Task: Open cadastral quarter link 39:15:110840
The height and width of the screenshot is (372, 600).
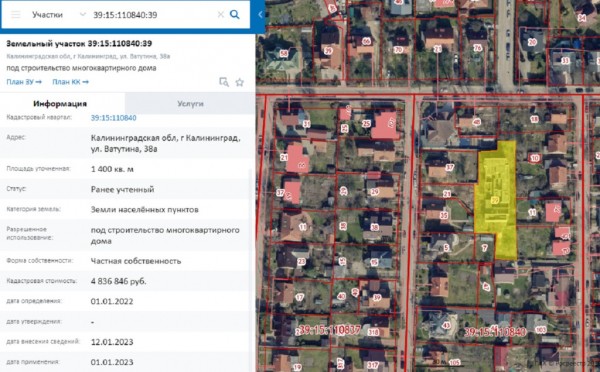Action: click(113, 117)
